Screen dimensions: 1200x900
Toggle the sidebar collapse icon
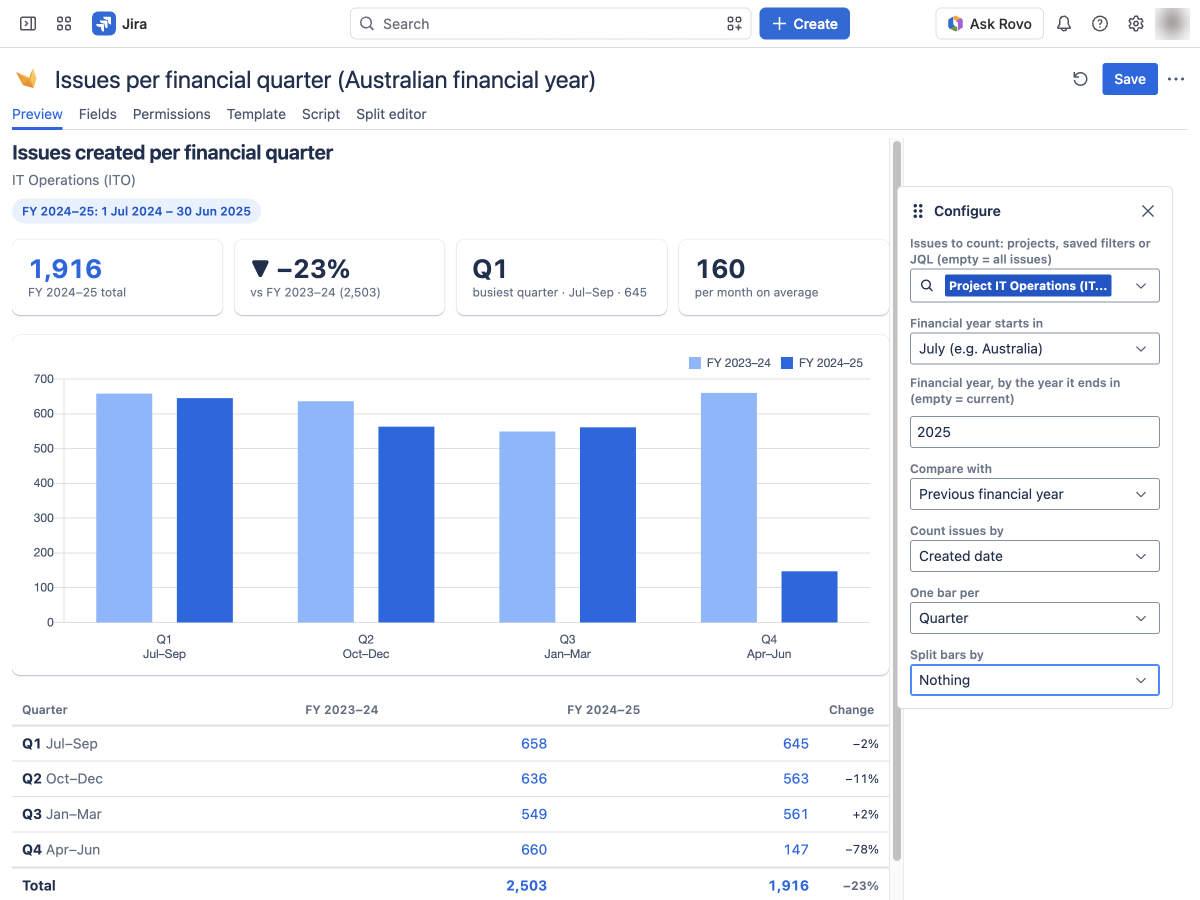[x=28, y=23]
